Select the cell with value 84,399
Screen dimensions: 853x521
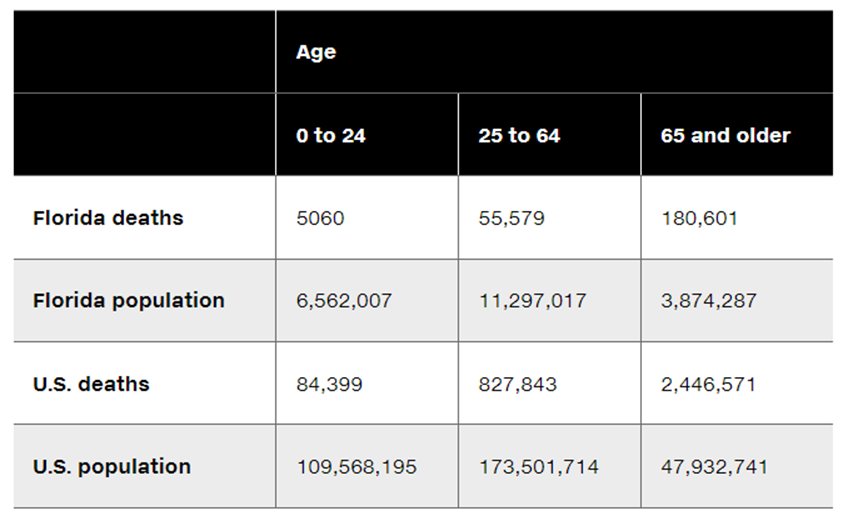[x=367, y=383]
